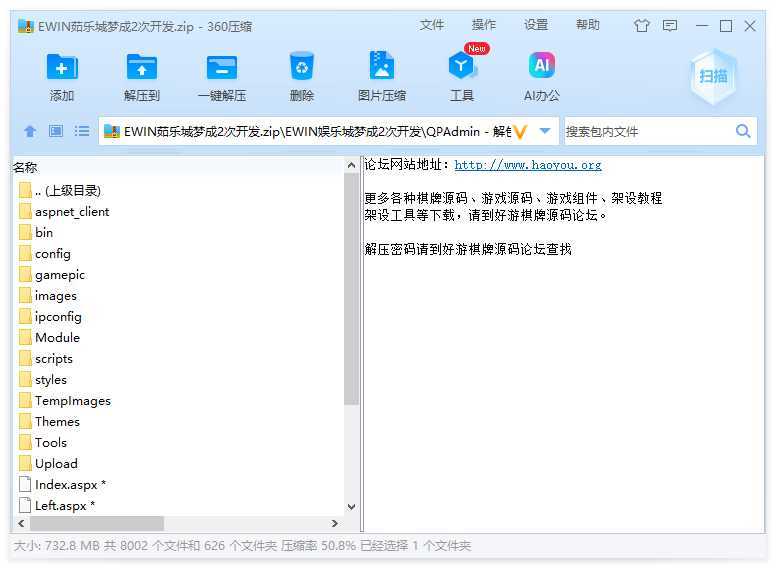The image size is (776, 568).
Task: Go up one level with the up-arrow icon
Action: tap(30, 131)
